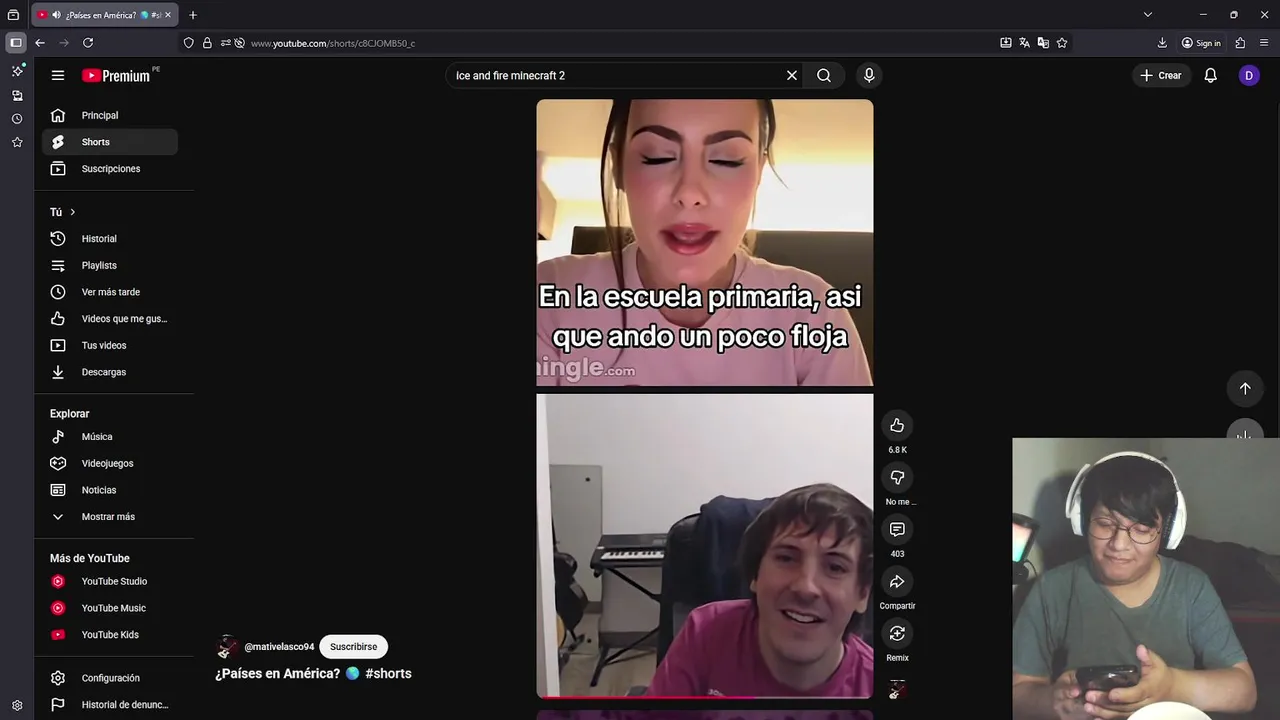Open the @mativelasco94 channel link

point(279,647)
